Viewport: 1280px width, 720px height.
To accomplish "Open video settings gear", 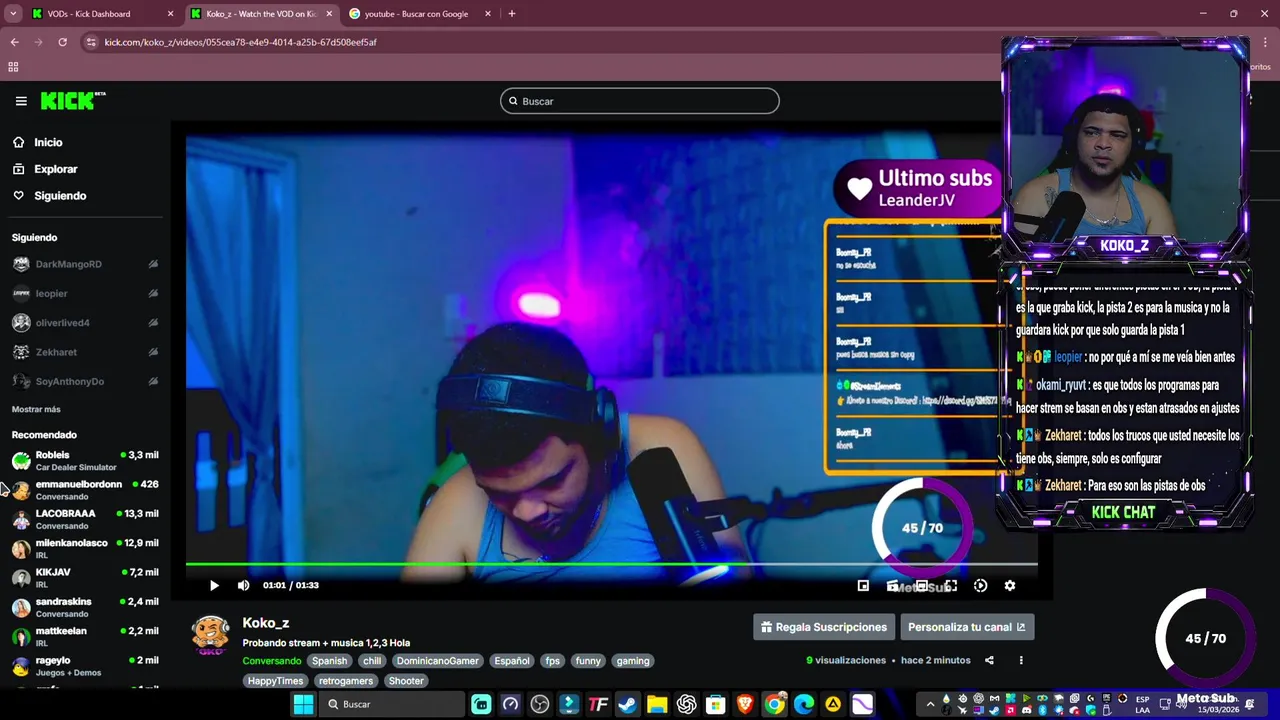I will coord(1009,586).
